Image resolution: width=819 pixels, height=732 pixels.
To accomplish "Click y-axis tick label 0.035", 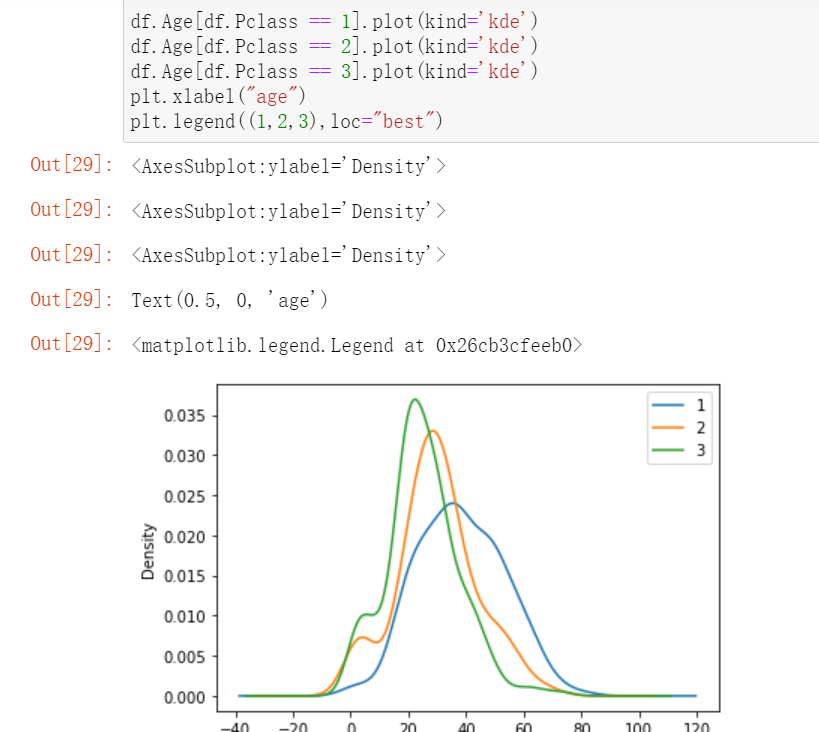I will pyautogui.click(x=184, y=416).
